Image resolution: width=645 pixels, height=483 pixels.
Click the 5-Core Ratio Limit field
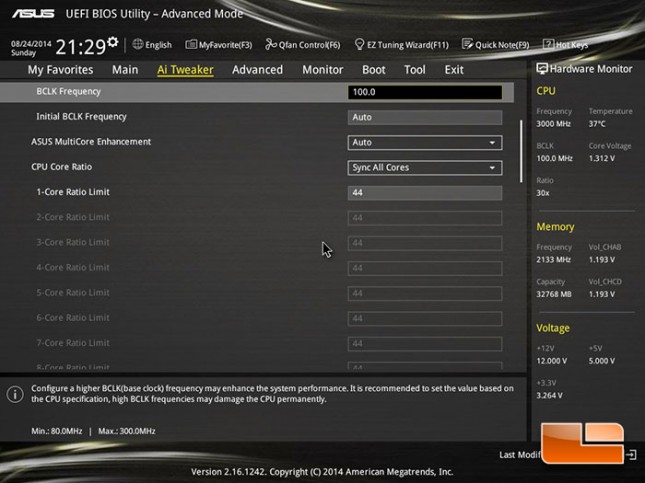click(425, 293)
